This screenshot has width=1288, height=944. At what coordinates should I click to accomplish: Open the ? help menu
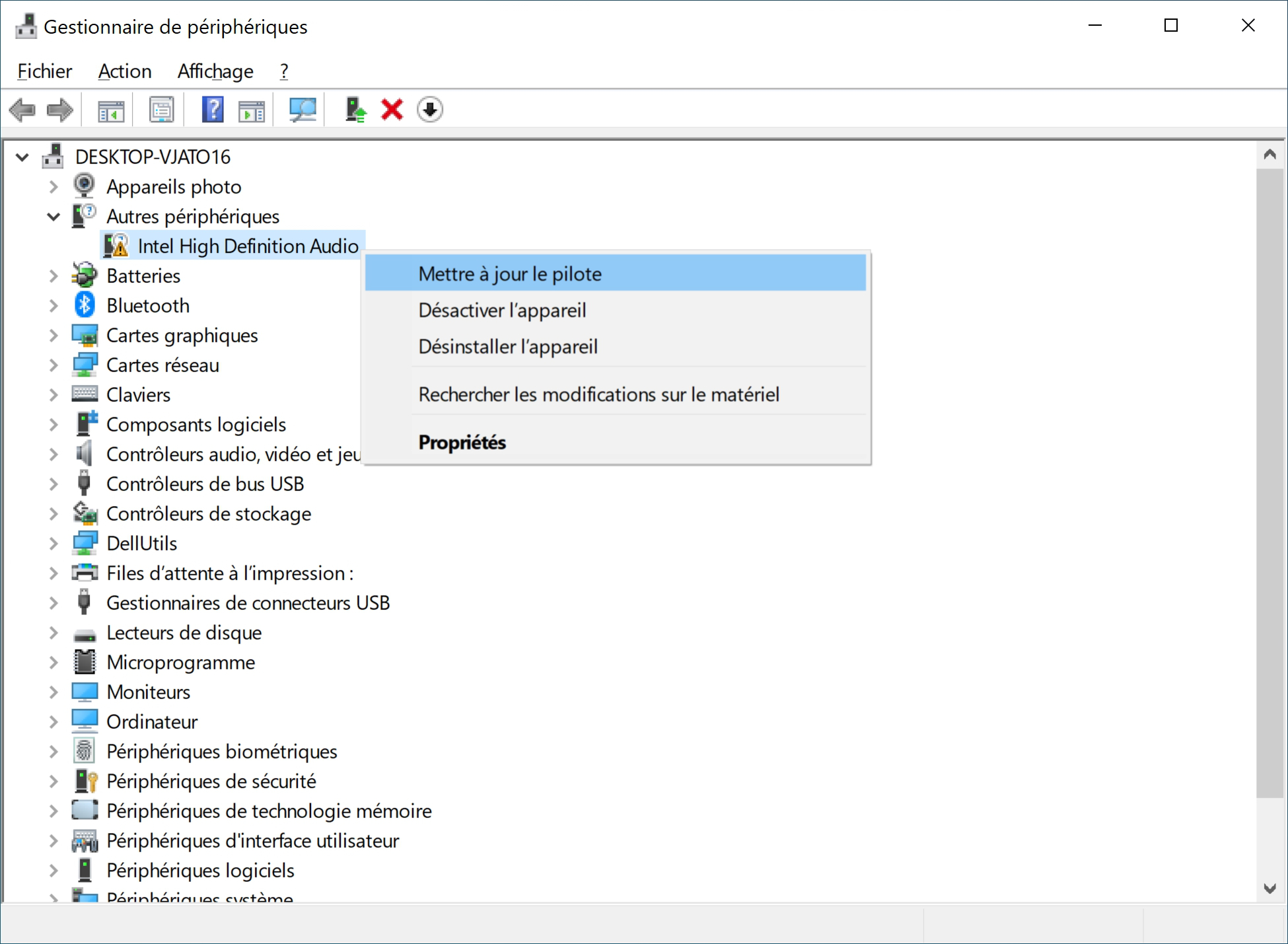(284, 71)
